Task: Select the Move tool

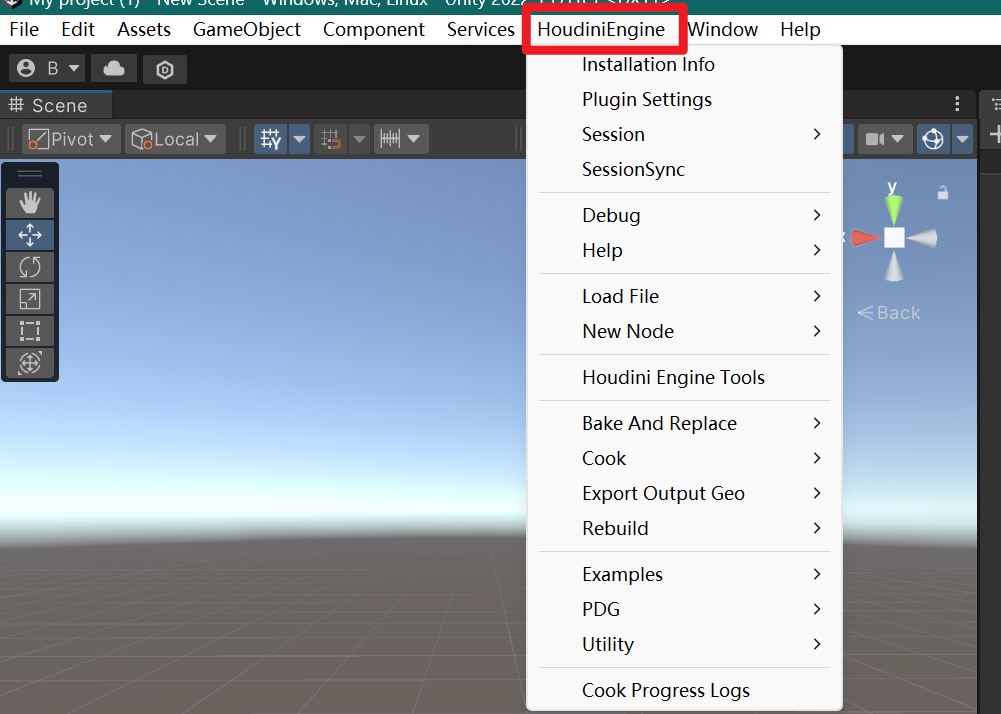Action: [30, 234]
